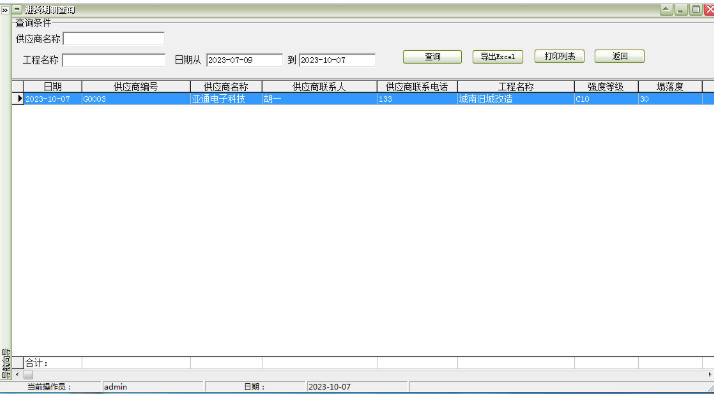Click the left arrow of the horizontal scrollbar

click(x=17, y=374)
